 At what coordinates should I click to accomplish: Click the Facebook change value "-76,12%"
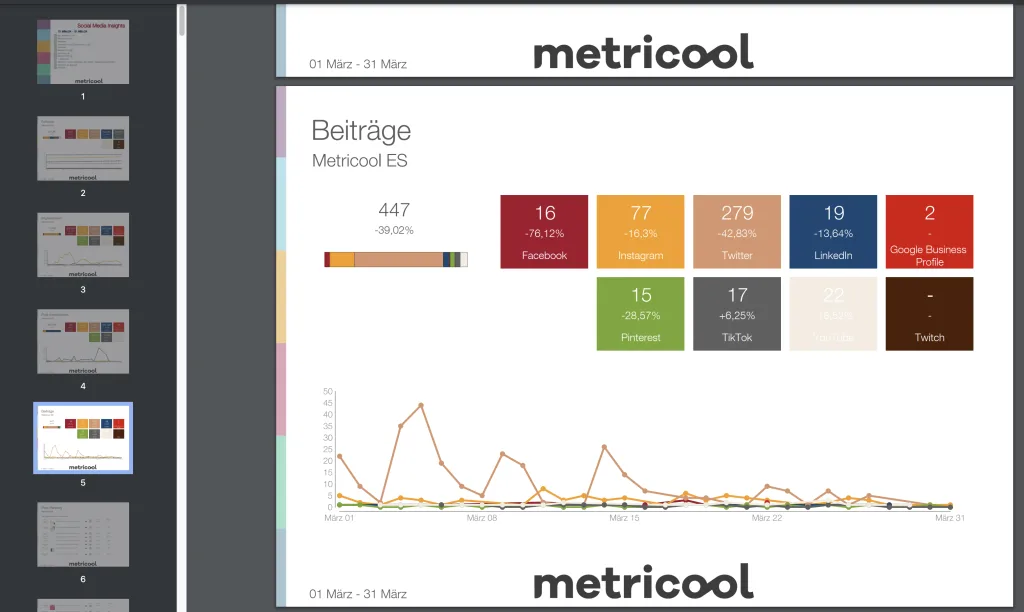544,233
